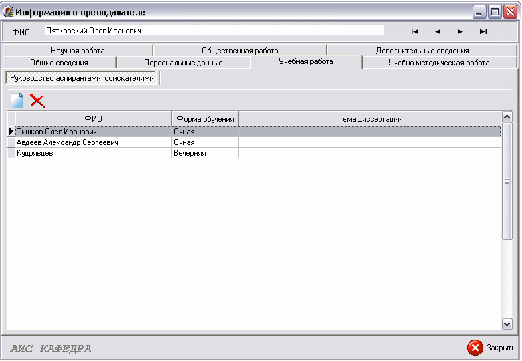Select the Руководство аспирантами-соискателями sub-tab

tap(81, 78)
